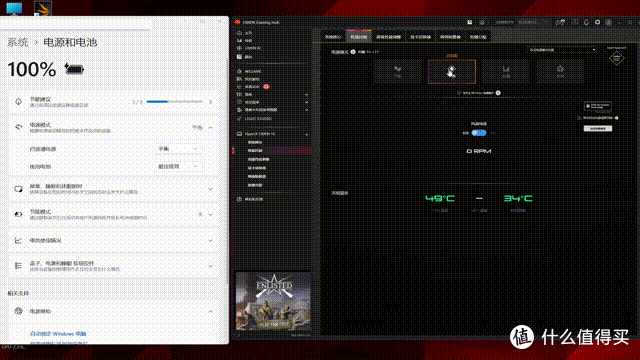Click the energy recommendations progress bar
The width and height of the screenshot is (640, 360).
[x=174, y=102]
